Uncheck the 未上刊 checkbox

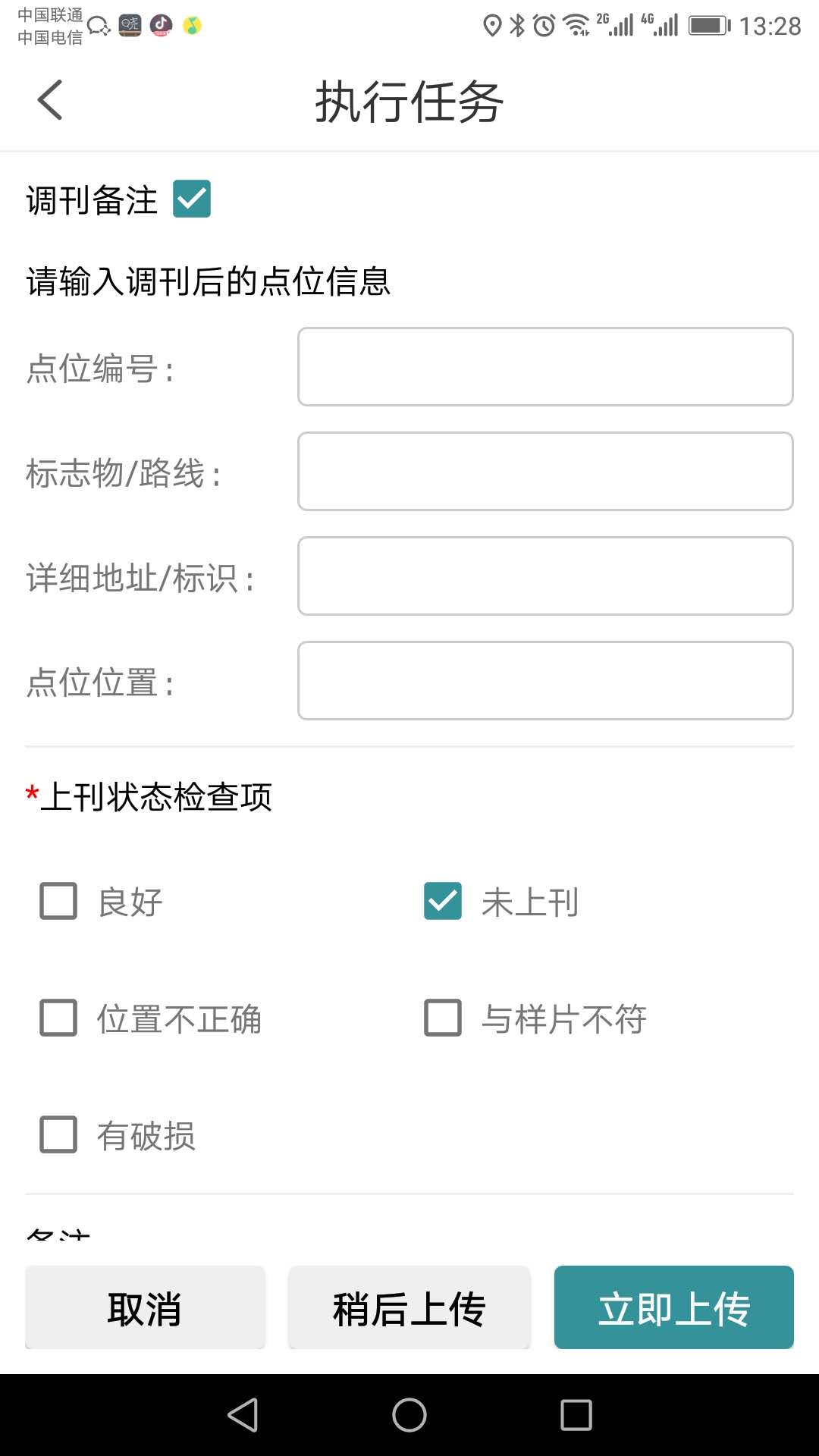tap(443, 901)
